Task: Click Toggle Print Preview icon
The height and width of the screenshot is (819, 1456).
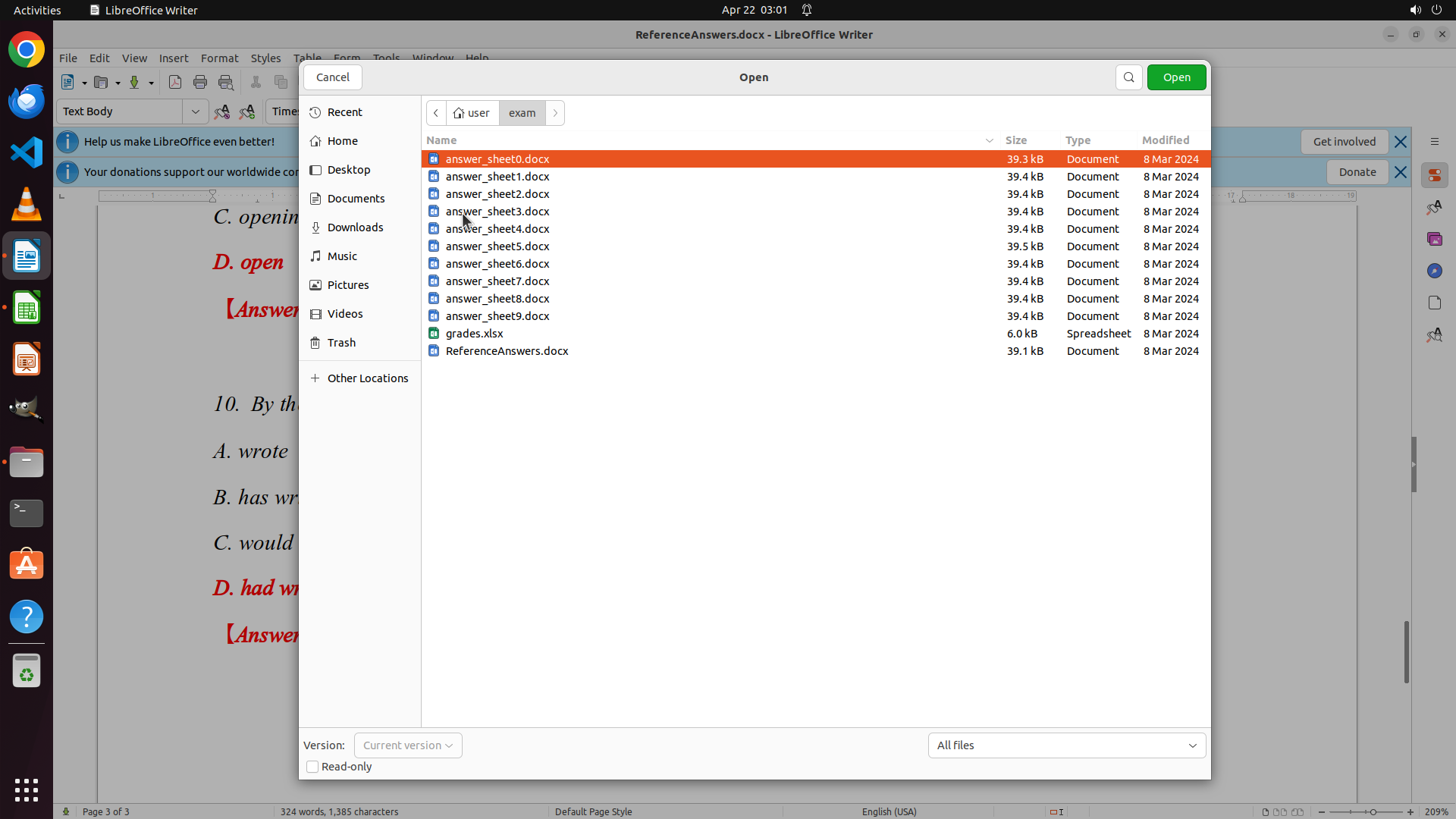Action: [226, 83]
